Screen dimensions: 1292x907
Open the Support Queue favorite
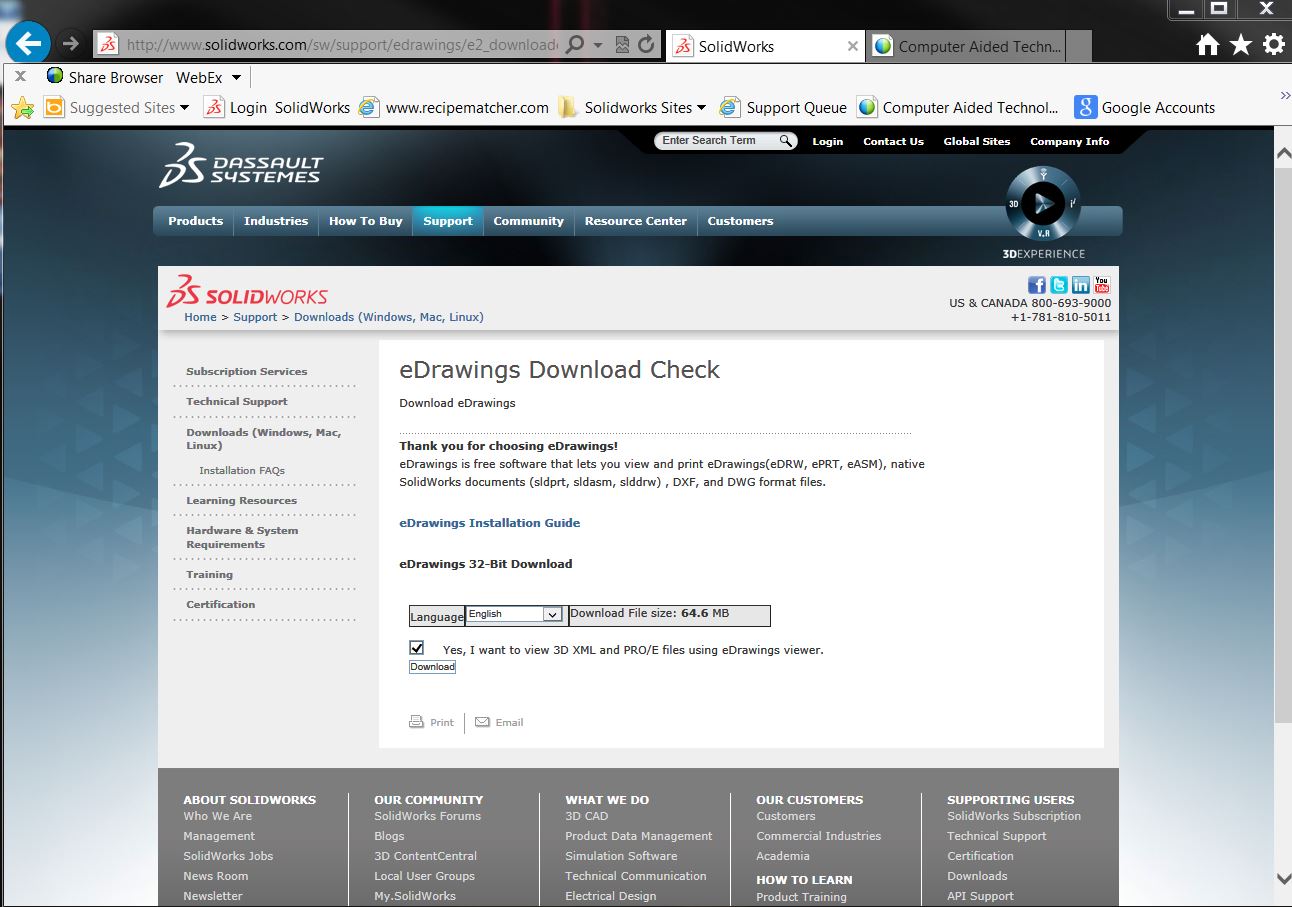[x=783, y=108]
